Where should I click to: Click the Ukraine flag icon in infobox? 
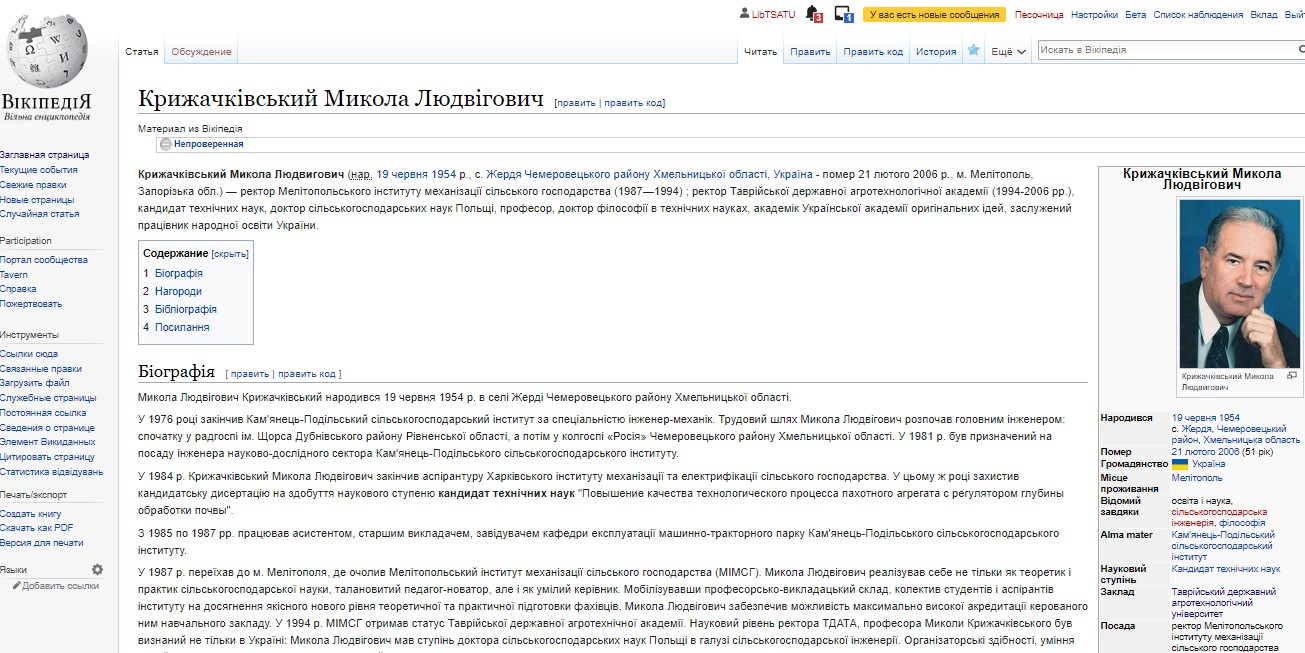[1180, 464]
